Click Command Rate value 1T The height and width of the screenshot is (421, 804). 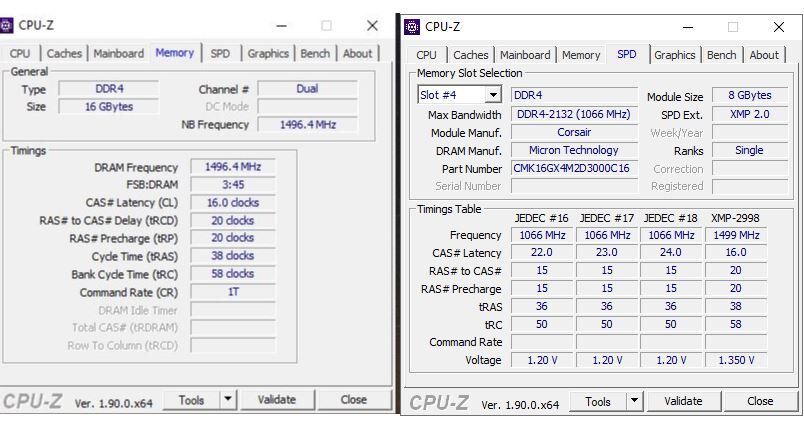(233, 292)
